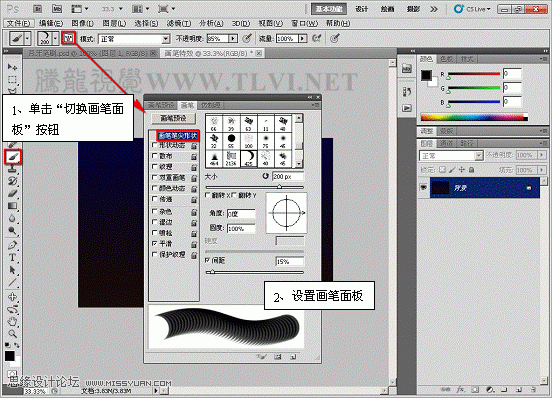Delete layer trash icon in Layers panel
This screenshot has width=552, height=398.
[x=534, y=390]
